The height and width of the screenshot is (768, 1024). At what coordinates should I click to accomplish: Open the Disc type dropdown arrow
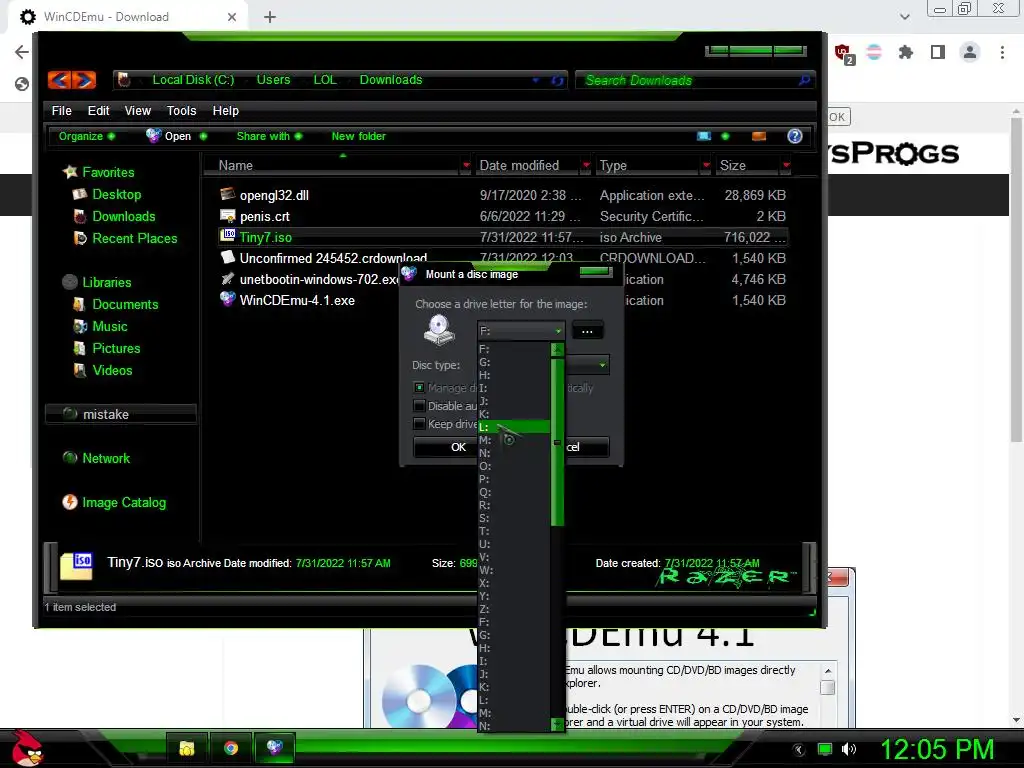pos(602,365)
